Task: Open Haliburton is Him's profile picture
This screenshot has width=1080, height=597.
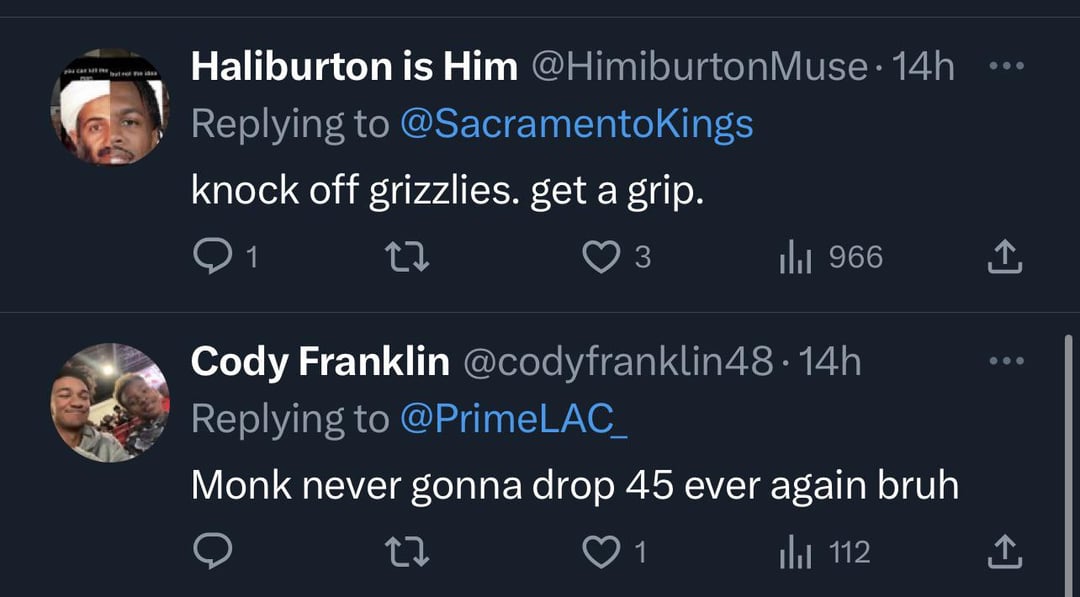Action: (x=110, y=107)
